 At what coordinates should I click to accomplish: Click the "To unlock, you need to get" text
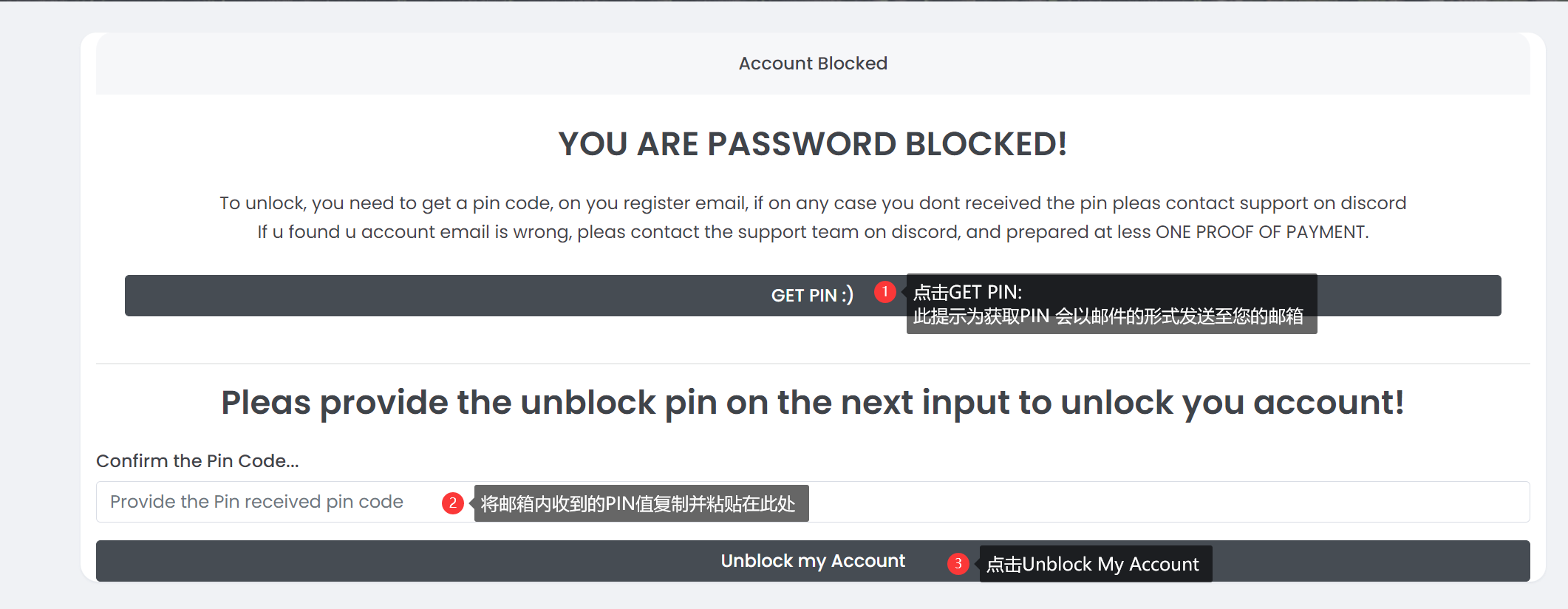pos(318,203)
